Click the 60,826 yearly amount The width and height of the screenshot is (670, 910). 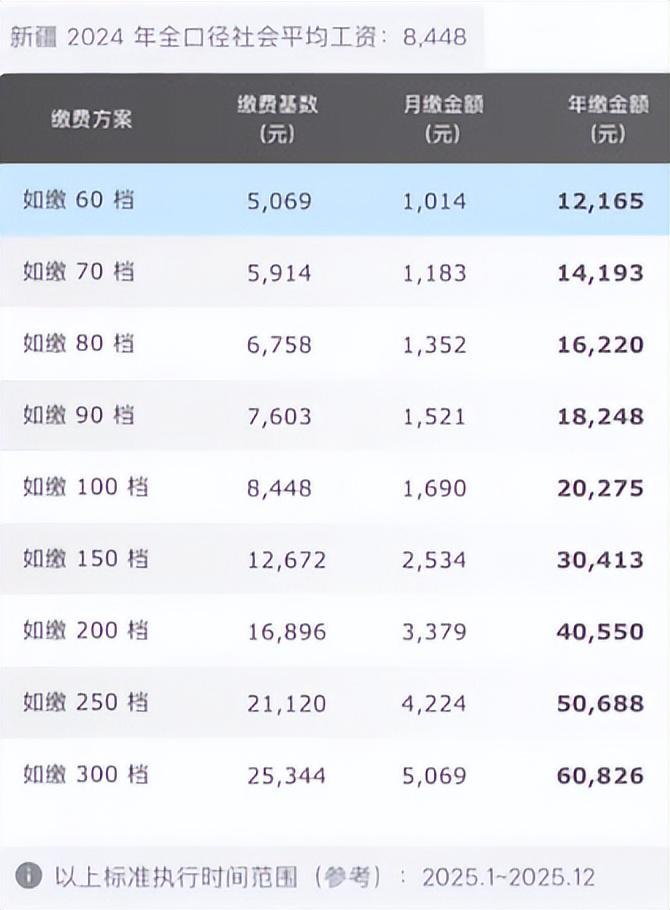600,776
